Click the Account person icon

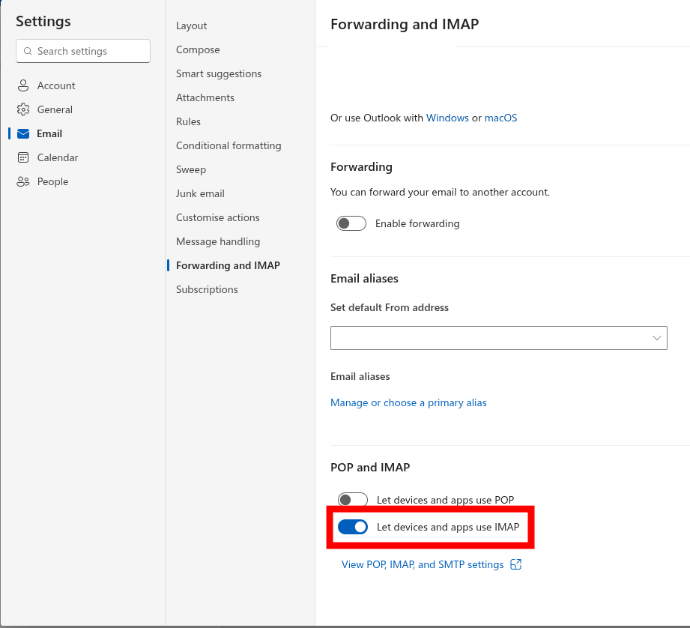click(x=23, y=85)
